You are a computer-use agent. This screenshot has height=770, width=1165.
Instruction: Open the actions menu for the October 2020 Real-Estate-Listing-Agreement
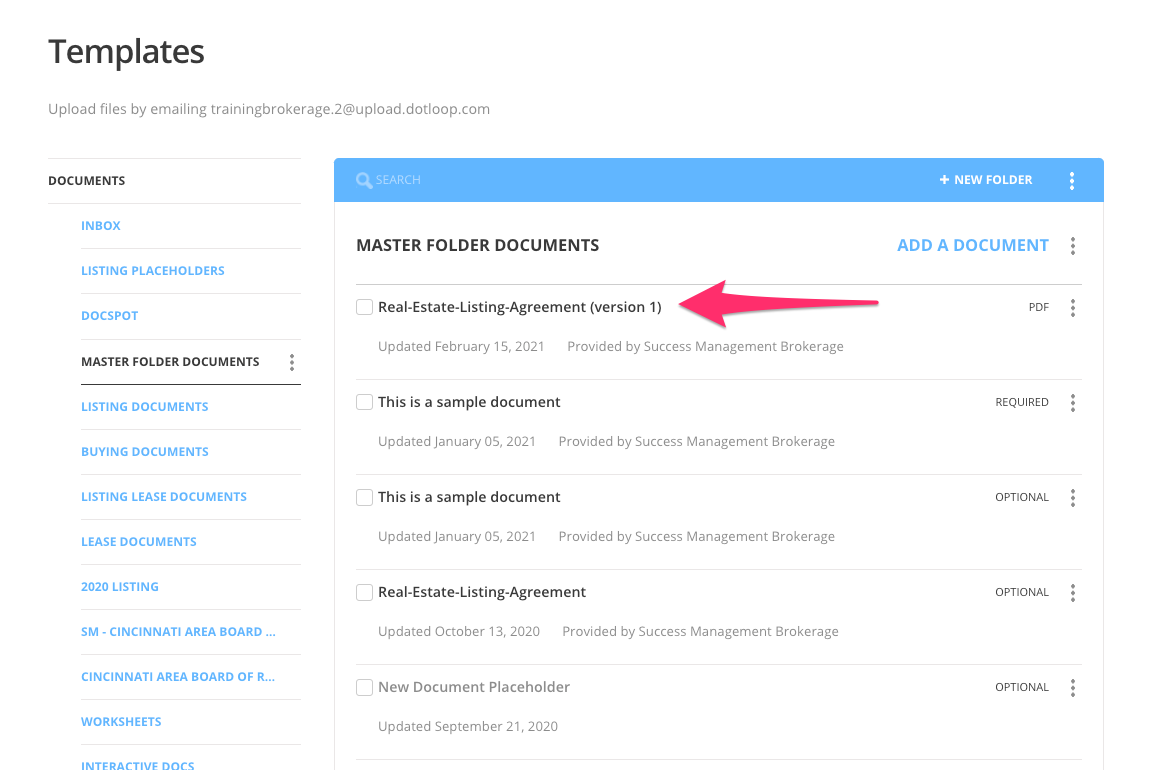coord(1072,592)
